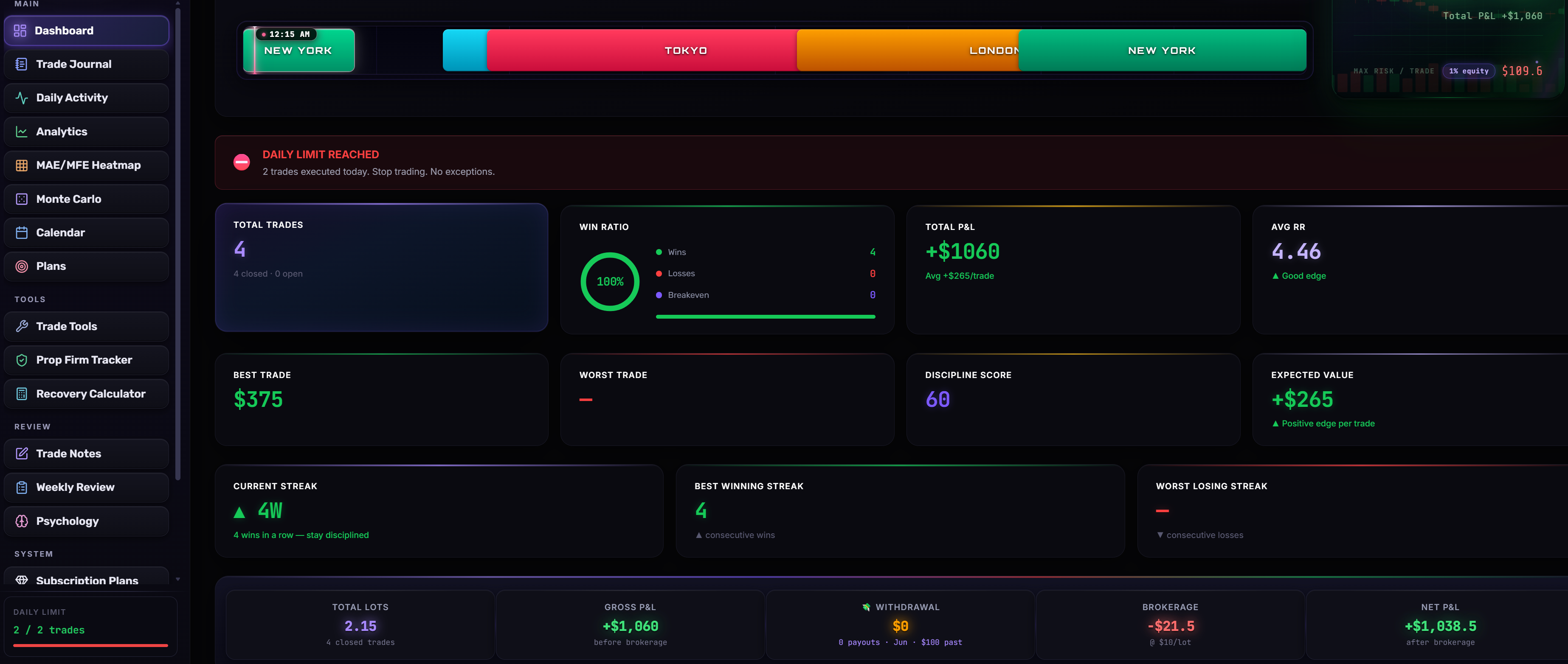Screen dimensions: 1568x664
Task: Click the Trade Notes pencil icon
Action: [x=21, y=454]
